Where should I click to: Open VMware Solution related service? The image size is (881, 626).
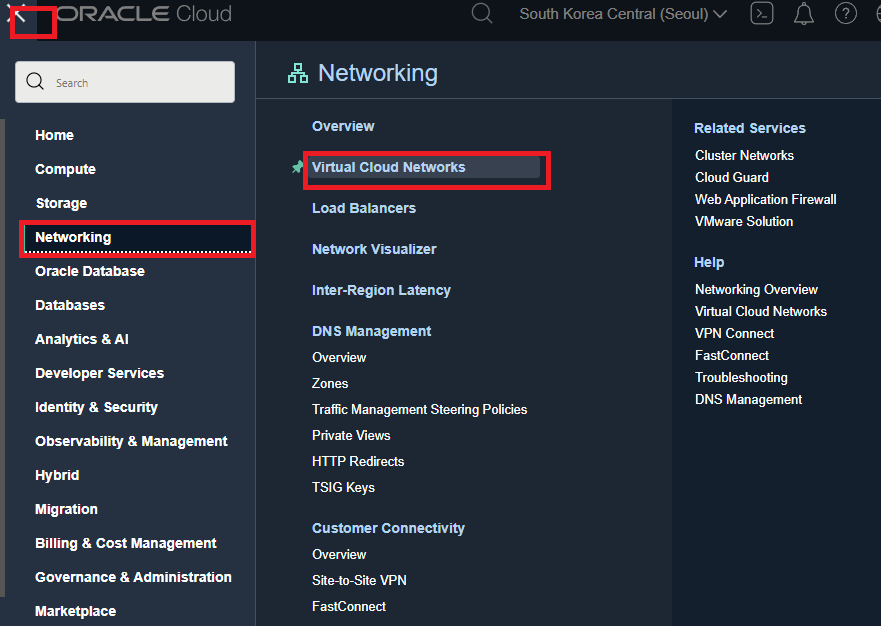744,221
